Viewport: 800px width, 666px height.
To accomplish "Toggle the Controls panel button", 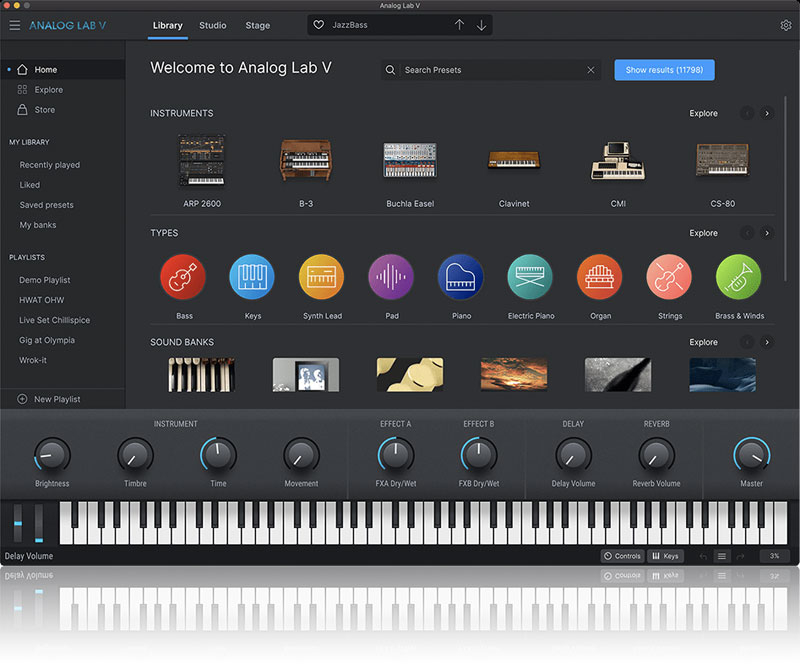I will 622,556.
